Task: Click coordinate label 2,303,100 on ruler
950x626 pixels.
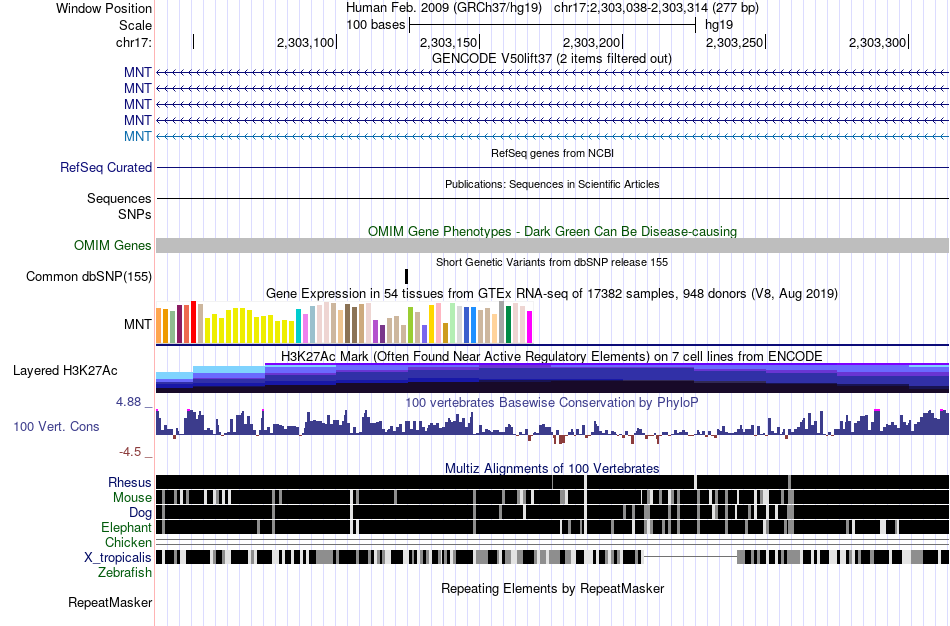Action: (x=305, y=42)
